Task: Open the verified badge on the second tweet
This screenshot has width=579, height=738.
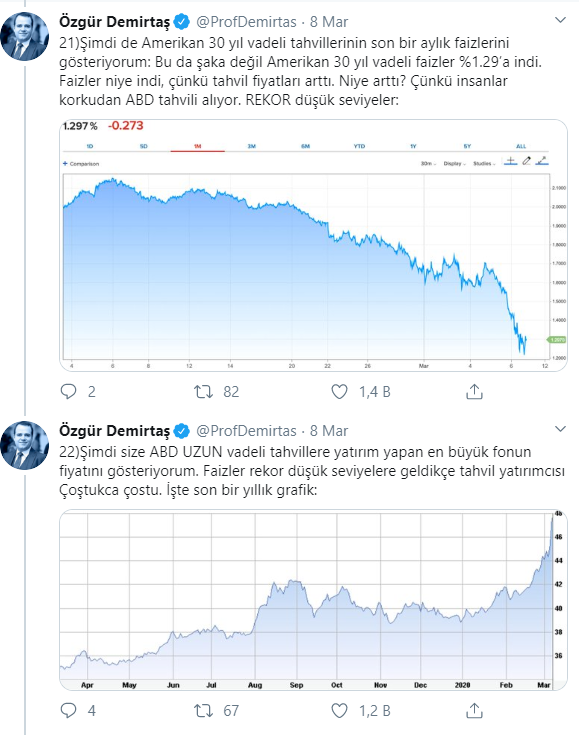Action: pyautogui.click(x=182, y=431)
